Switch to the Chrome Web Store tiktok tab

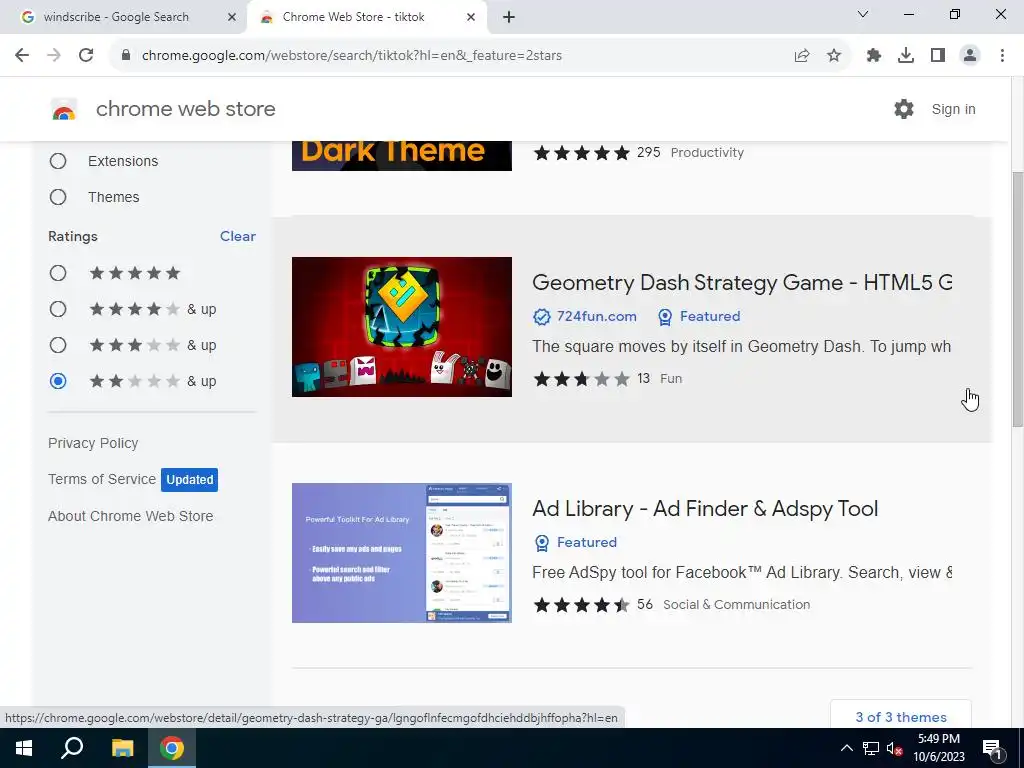click(x=353, y=17)
